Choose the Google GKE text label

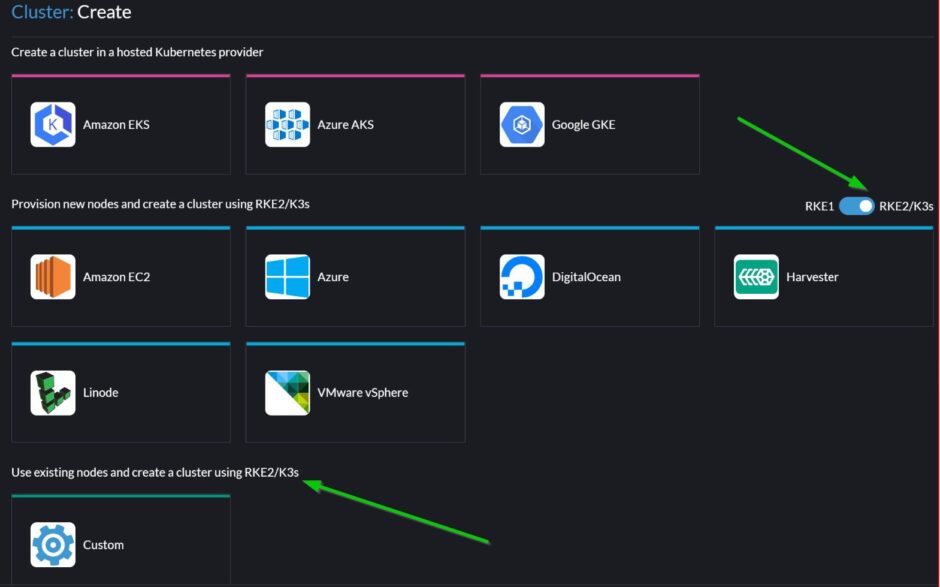[583, 125]
